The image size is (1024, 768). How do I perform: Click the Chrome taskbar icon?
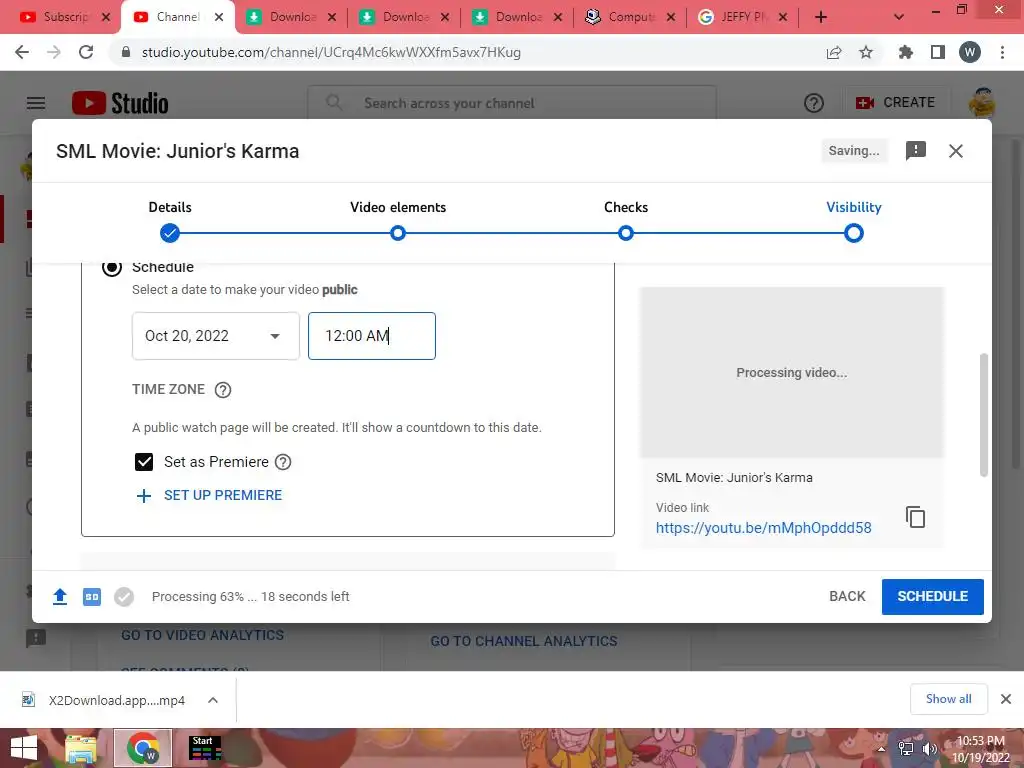pyautogui.click(x=143, y=748)
